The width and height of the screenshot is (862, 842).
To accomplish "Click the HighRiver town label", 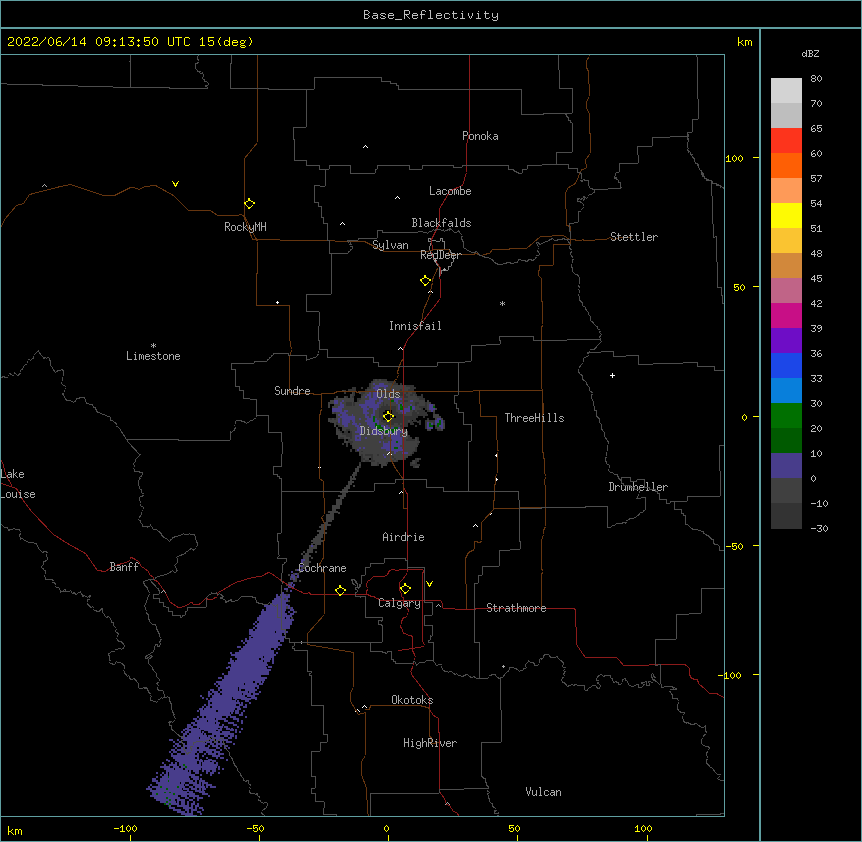I will click(430, 743).
